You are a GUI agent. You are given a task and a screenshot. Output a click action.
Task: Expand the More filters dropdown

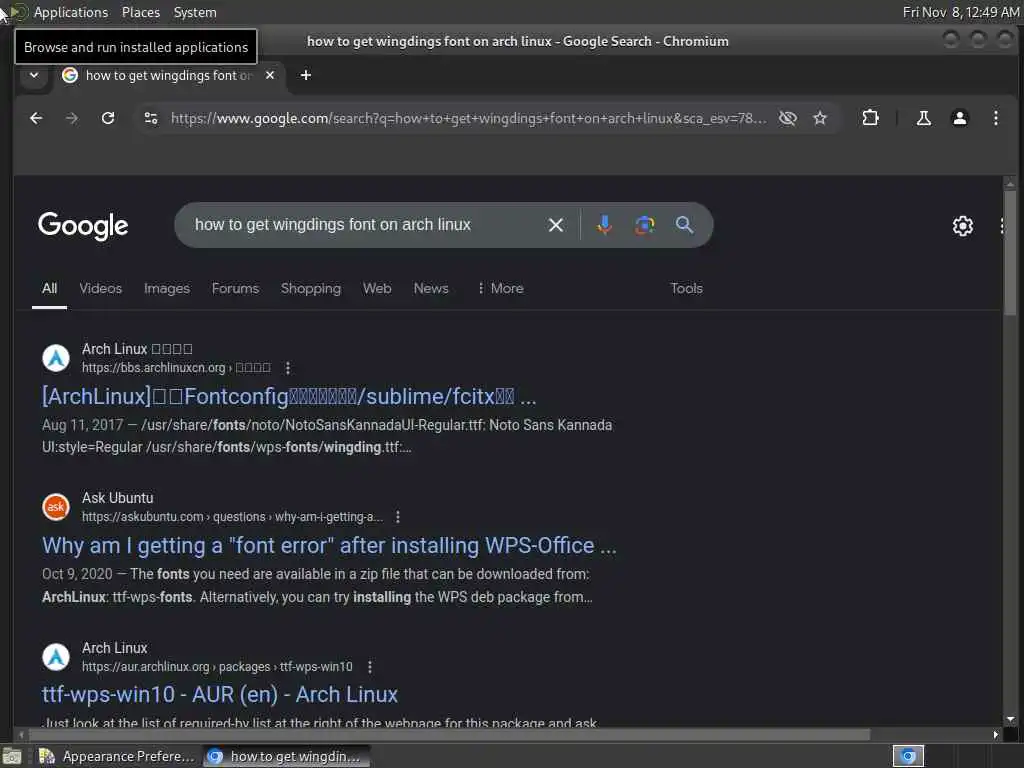500,289
